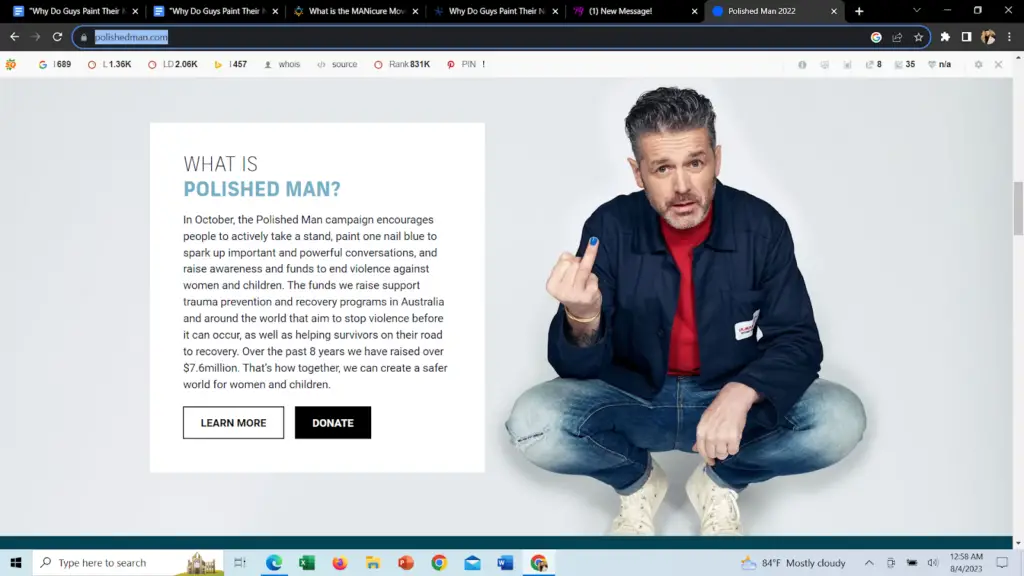Expand the tab search dropdown chevron

pos(917,11)
